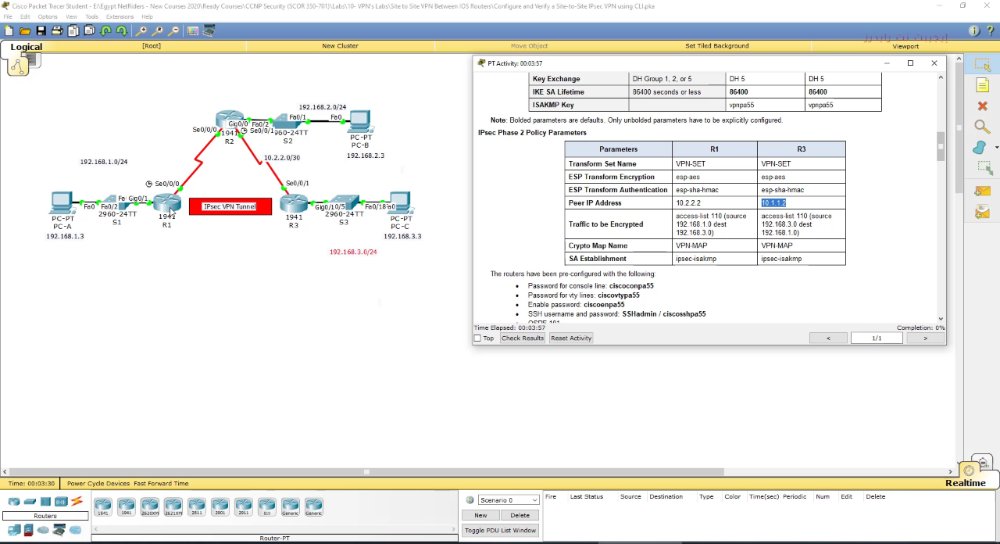The width and height of the screenshot is (1000, 544).
Task: Choose the Draw Polygon shape tool
Action: tap(980, 147)
